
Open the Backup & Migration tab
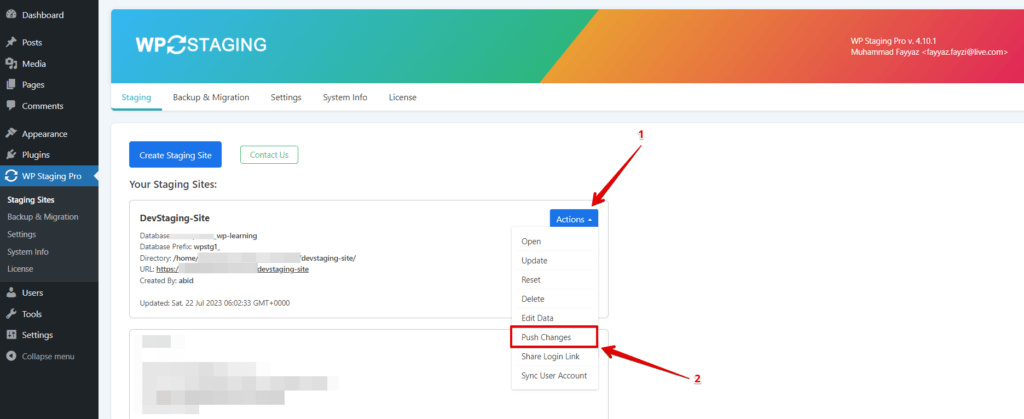pos(211,97)
